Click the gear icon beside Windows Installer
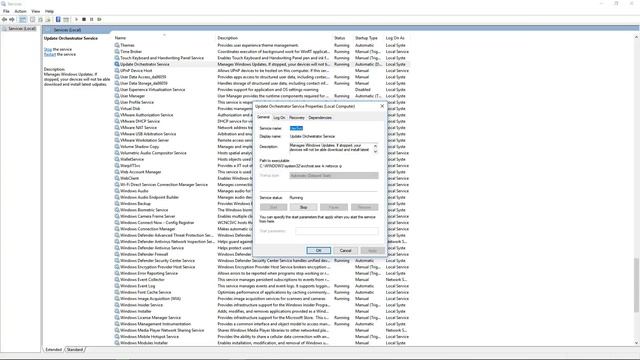Screen dimensions: 640x360 tap(117, 311)
